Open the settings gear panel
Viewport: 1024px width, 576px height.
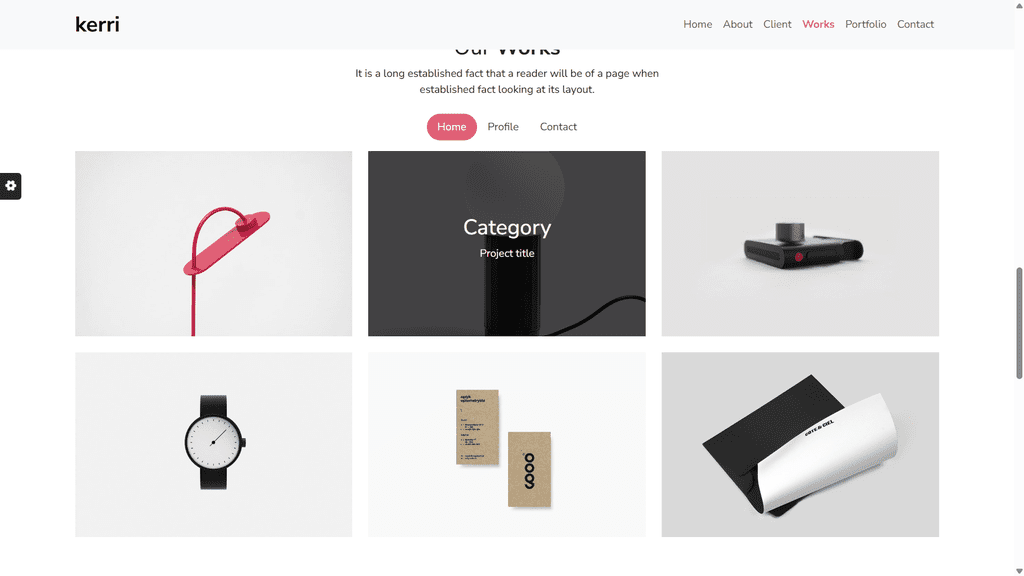click(x=10, y=186)
